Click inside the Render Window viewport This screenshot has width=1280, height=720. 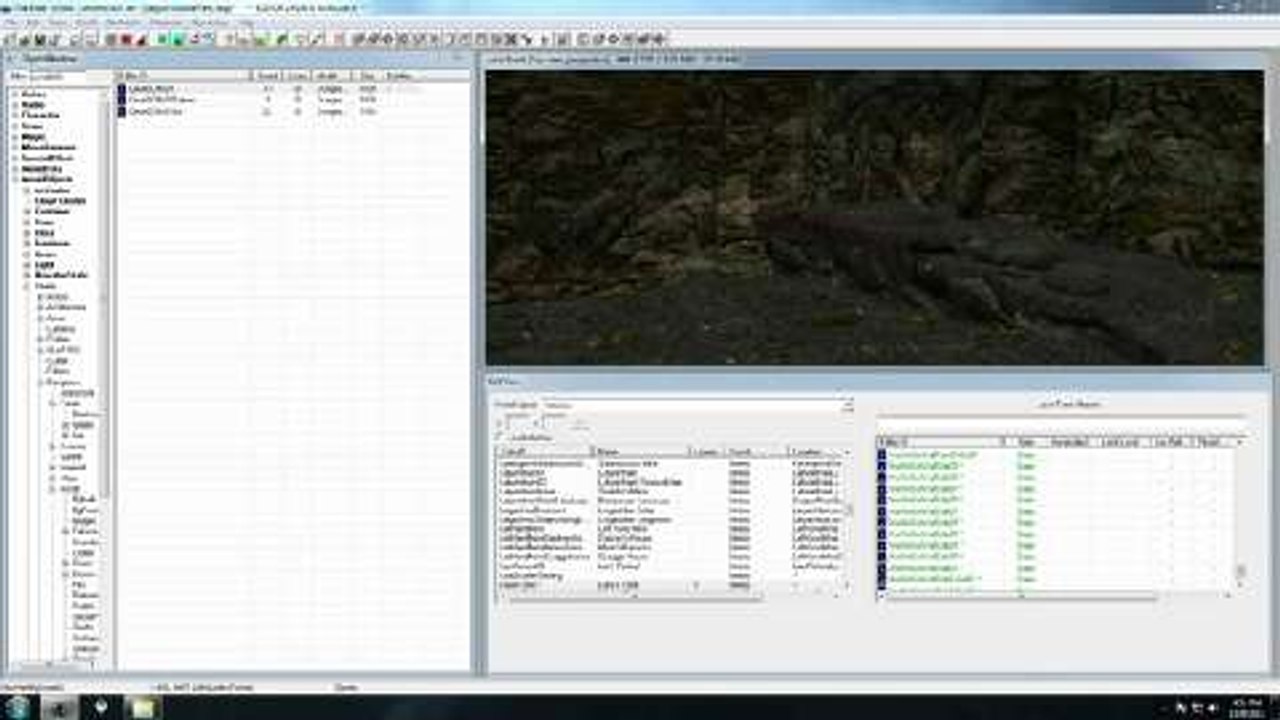point(874,217)
